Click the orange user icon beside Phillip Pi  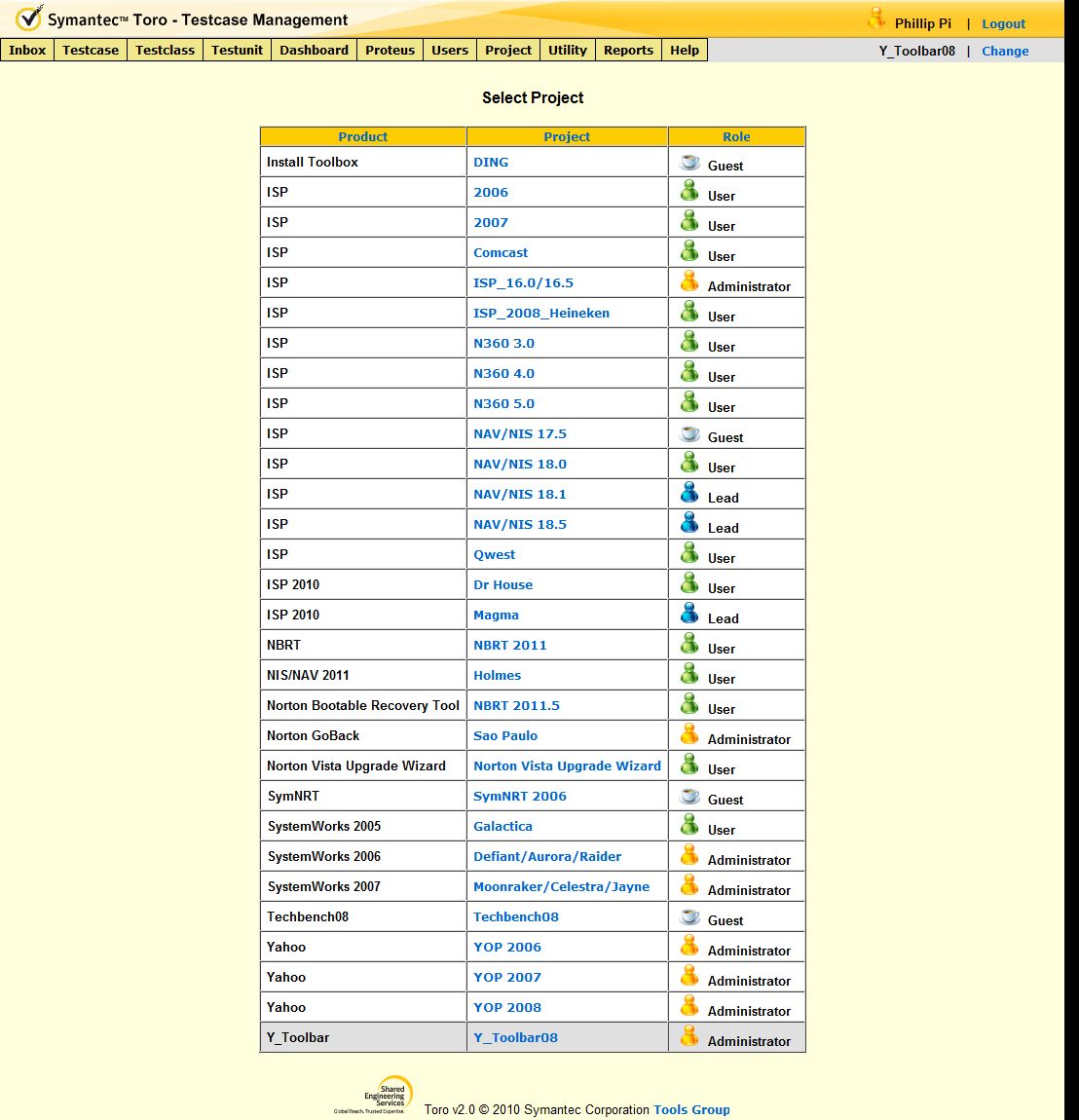pos(875,19)
